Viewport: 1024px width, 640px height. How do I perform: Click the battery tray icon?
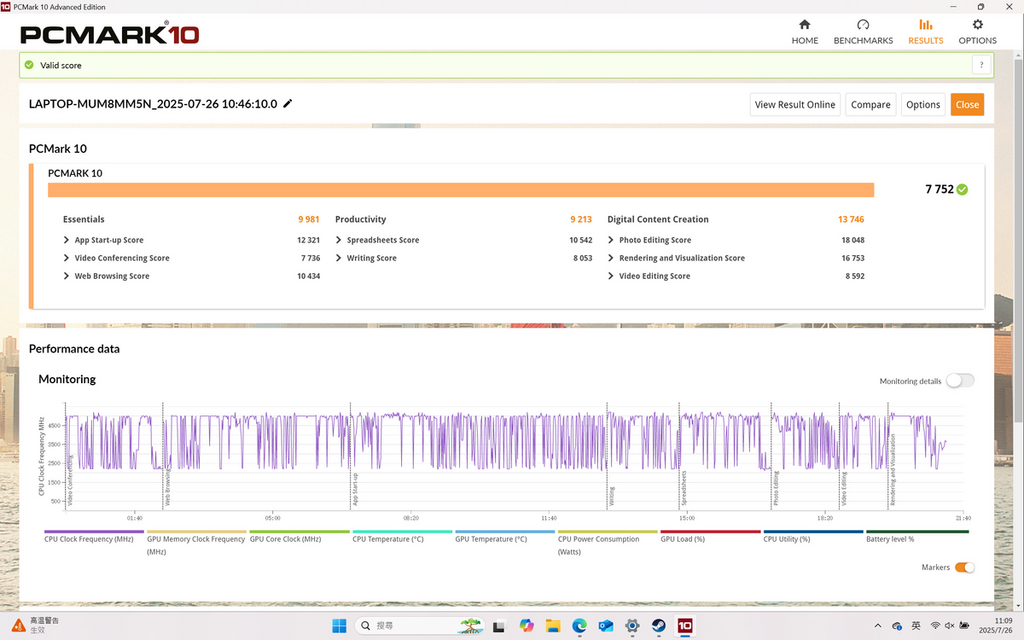pyautogui.click(x=964, y=626)
